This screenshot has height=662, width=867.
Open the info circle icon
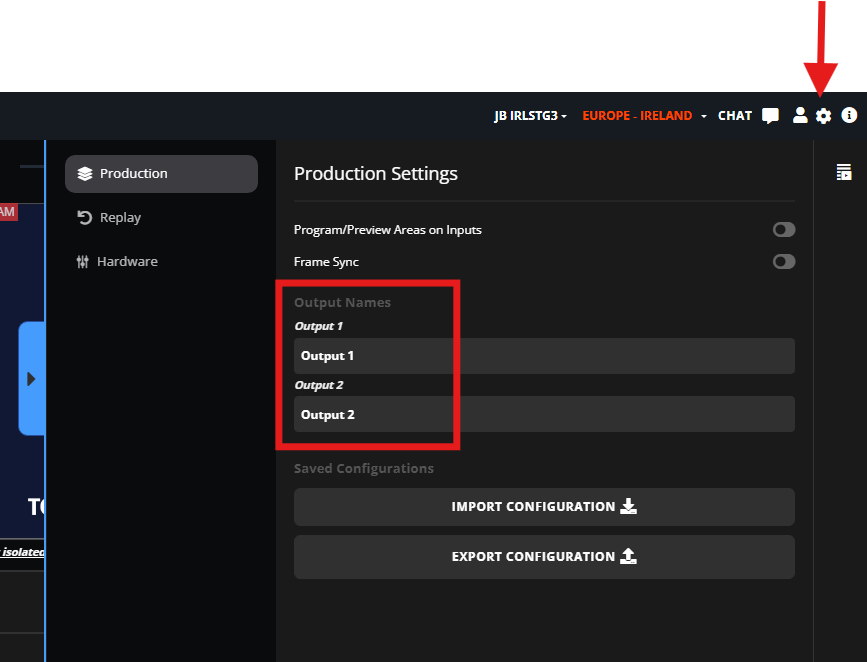click(x=849, y=115)
